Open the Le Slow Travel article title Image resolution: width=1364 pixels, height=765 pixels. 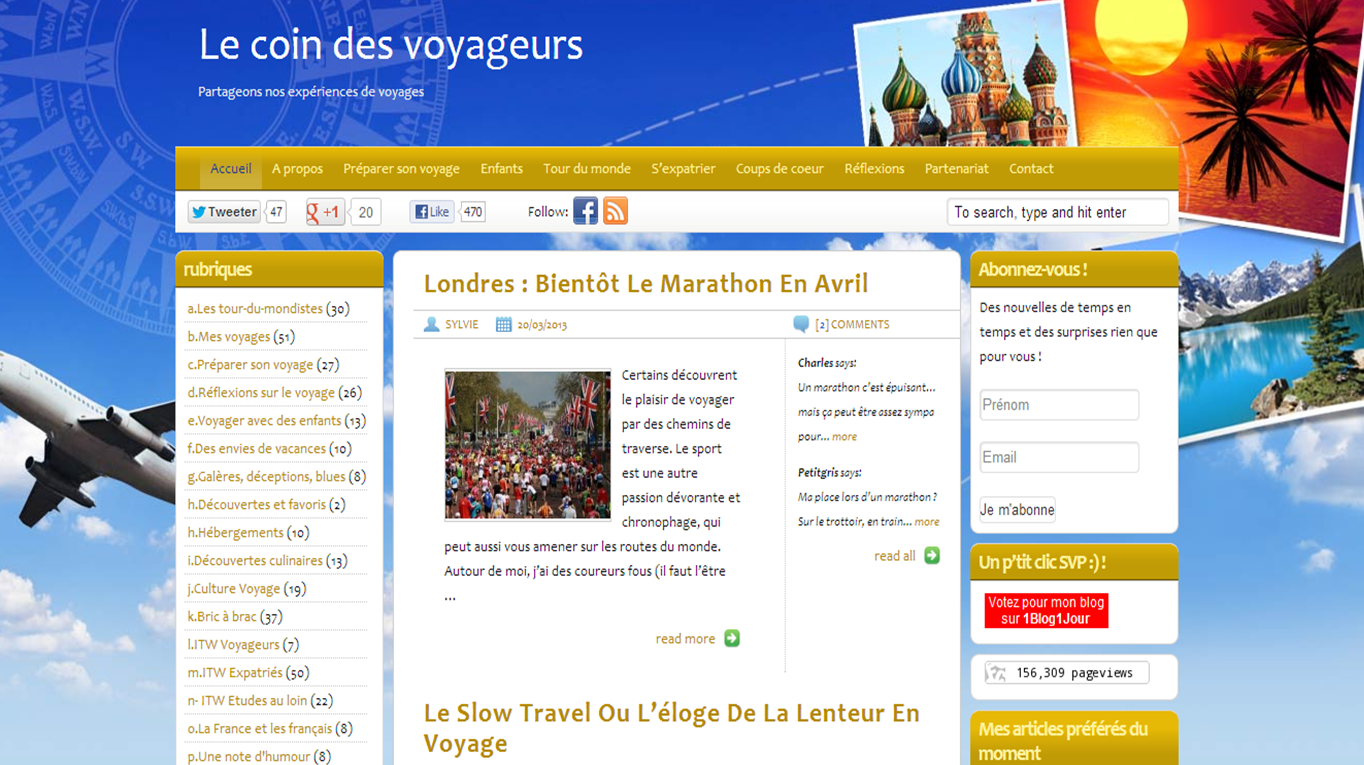[672, 728]
